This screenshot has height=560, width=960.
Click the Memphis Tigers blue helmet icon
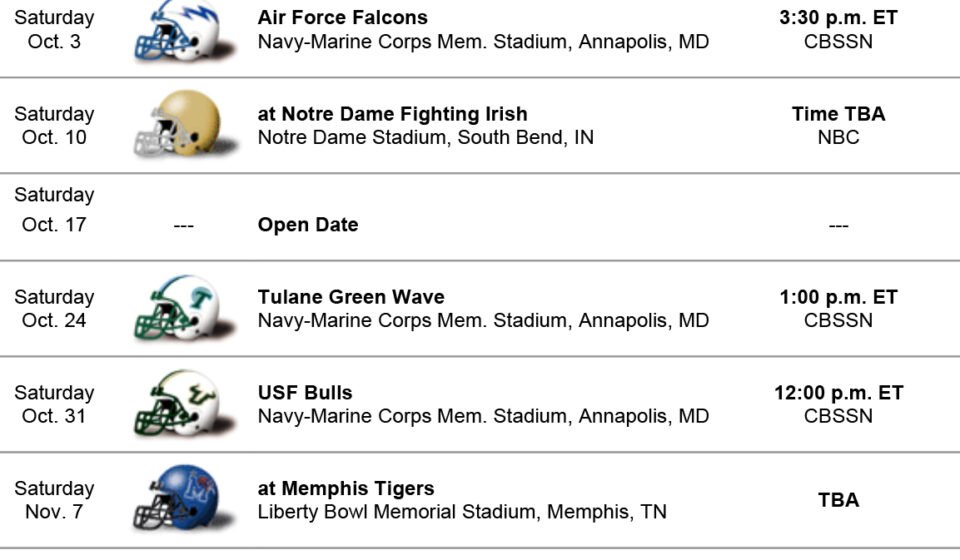point(184,498)
